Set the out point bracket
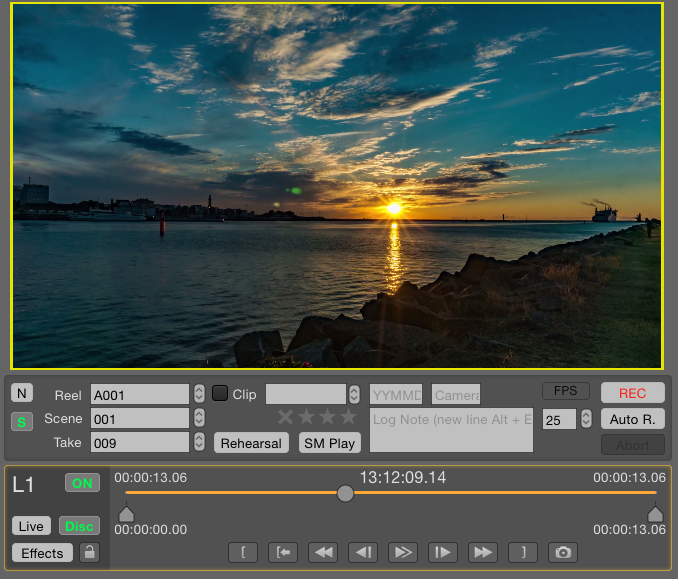Image resolution: width=678 pixels, height=579 pixels. click(x=522, y=552)
